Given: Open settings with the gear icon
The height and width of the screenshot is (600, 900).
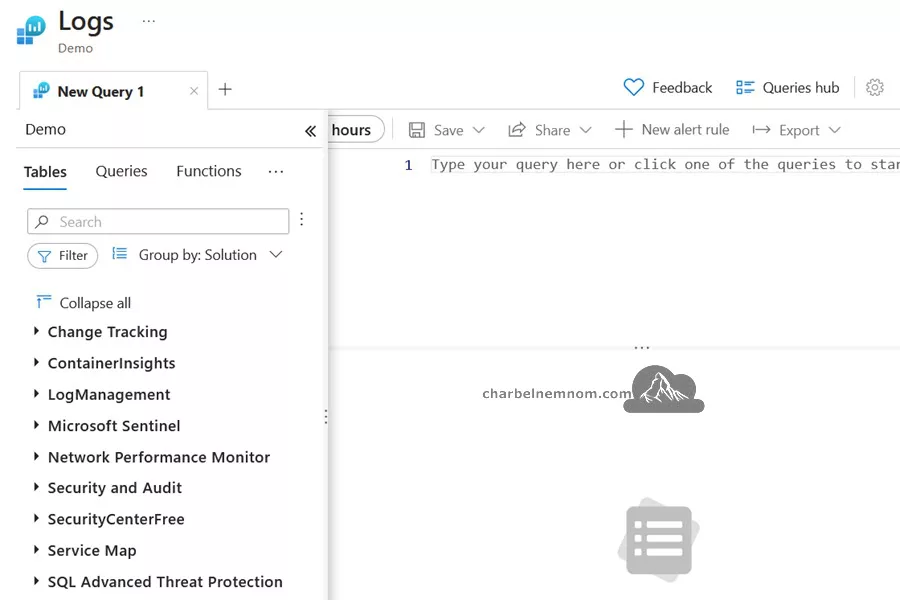Looking at the screenshot, I should [x=874, y=87].
